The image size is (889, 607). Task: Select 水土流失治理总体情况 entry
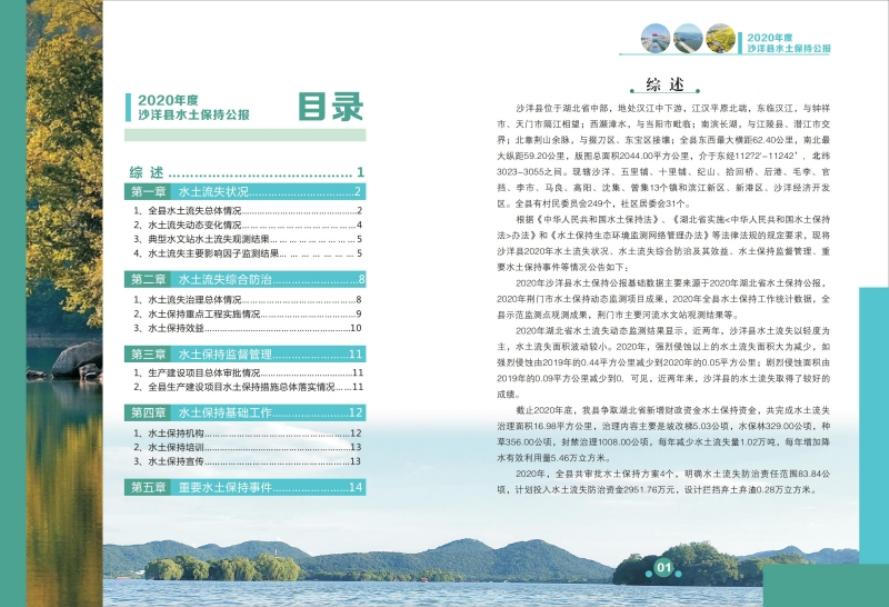[248, 300]
